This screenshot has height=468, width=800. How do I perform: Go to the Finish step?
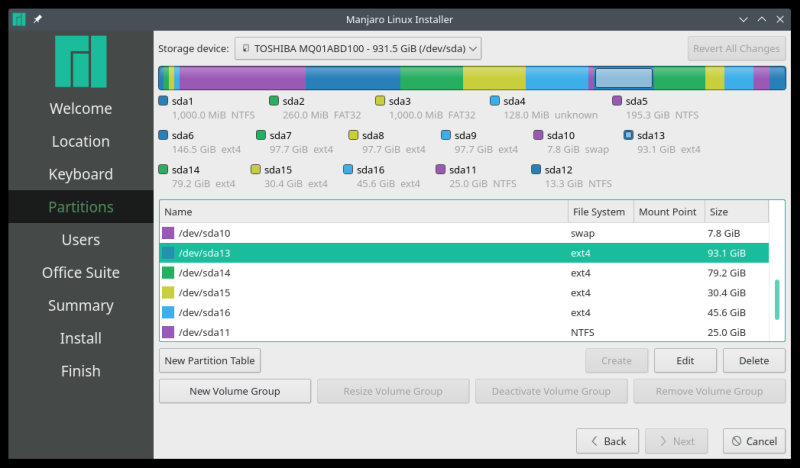point(81,371)
